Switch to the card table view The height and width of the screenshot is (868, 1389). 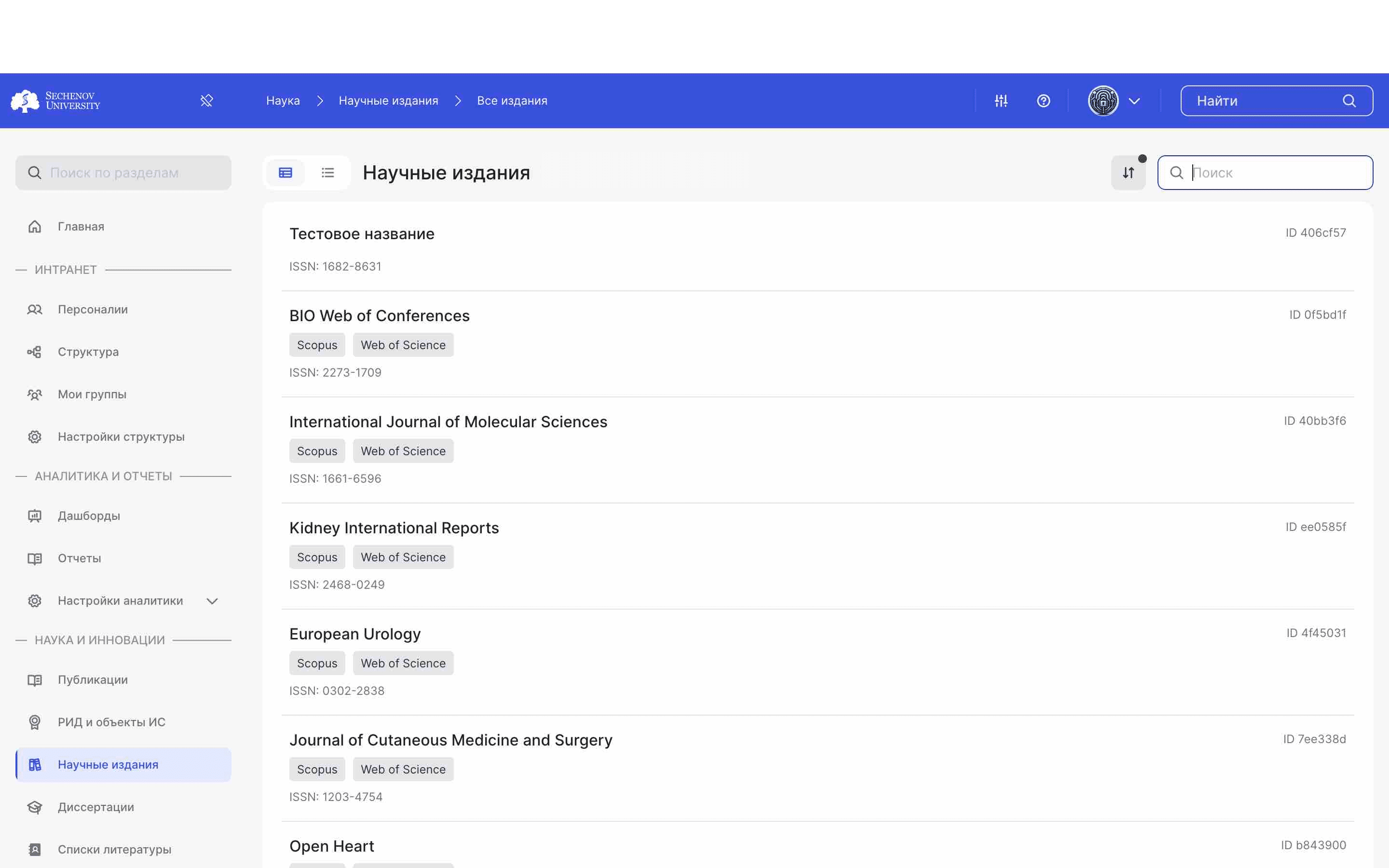pyautogui.click(x=285, y=173)
